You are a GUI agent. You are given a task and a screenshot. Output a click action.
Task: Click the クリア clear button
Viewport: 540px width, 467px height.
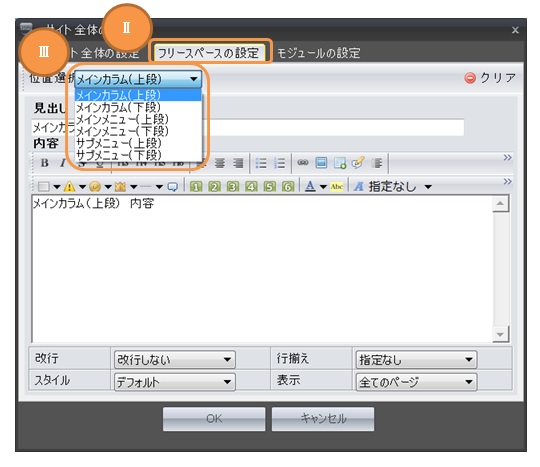click(x=490, y=78)
